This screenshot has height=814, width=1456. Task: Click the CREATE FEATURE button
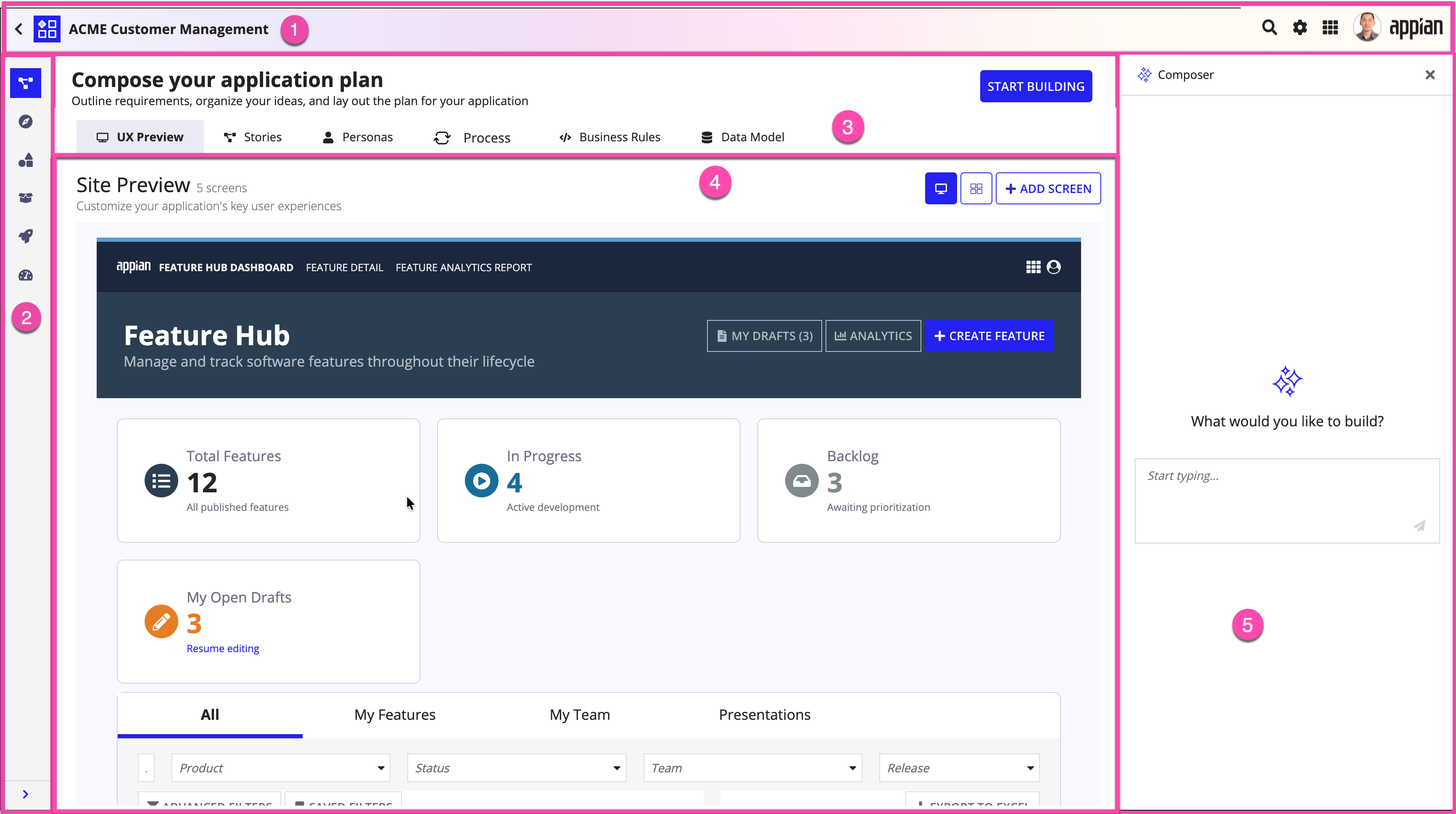(x=989, y=336)
